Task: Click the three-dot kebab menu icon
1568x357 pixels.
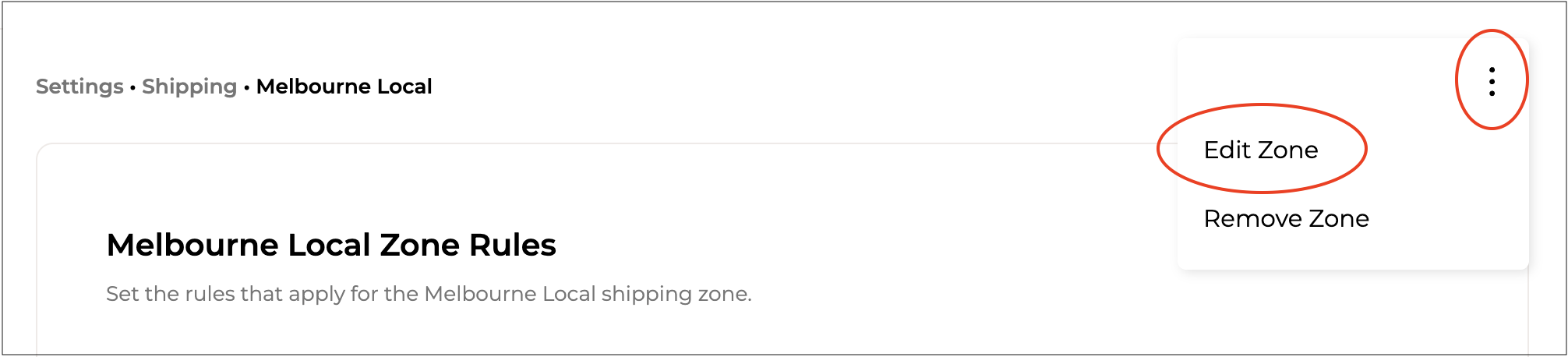Action: pyautogui.click(x=1492, y=82)
